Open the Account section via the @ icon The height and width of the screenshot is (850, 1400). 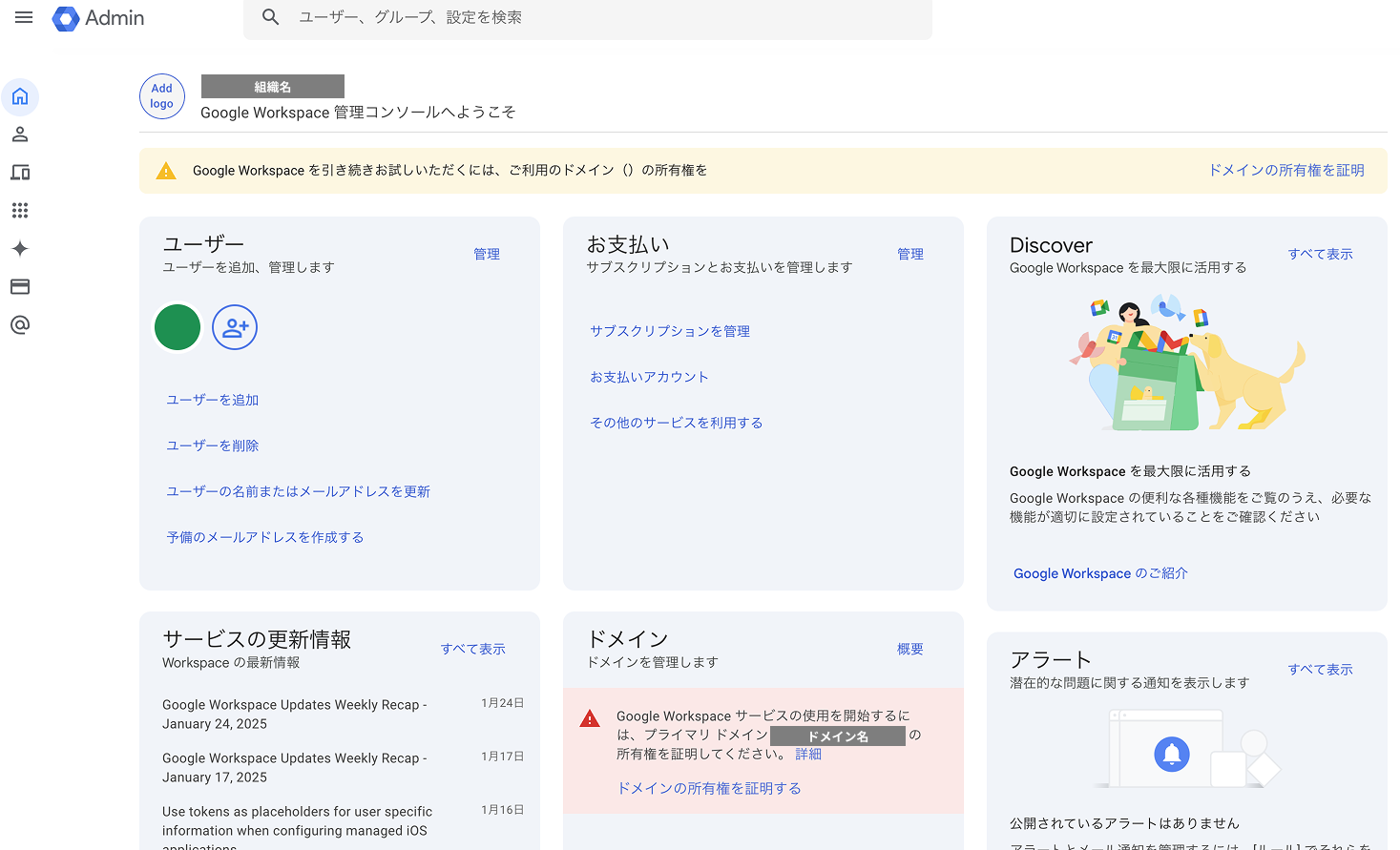20,325
